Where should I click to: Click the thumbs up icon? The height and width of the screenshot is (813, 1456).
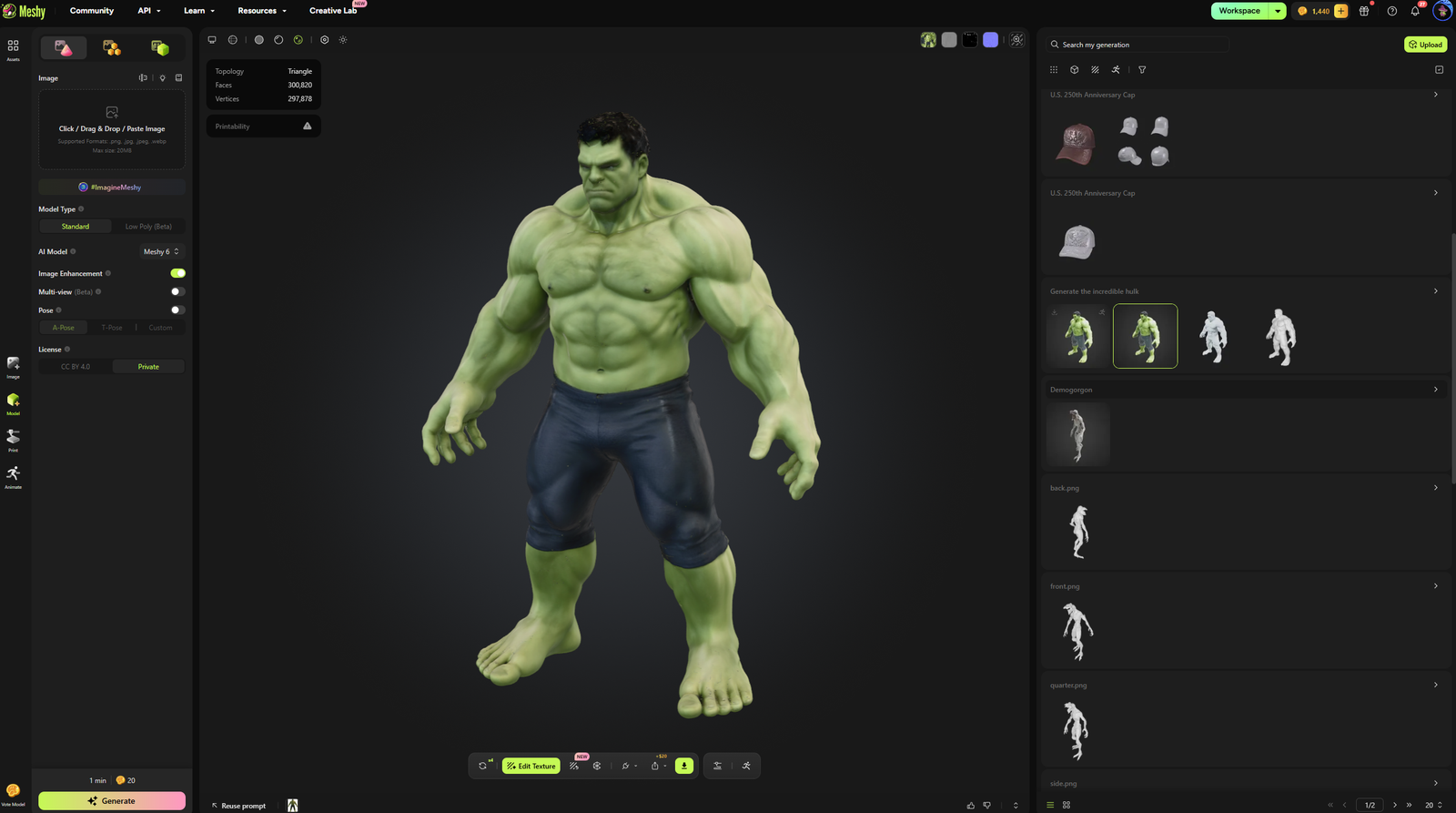click(971, 806)
